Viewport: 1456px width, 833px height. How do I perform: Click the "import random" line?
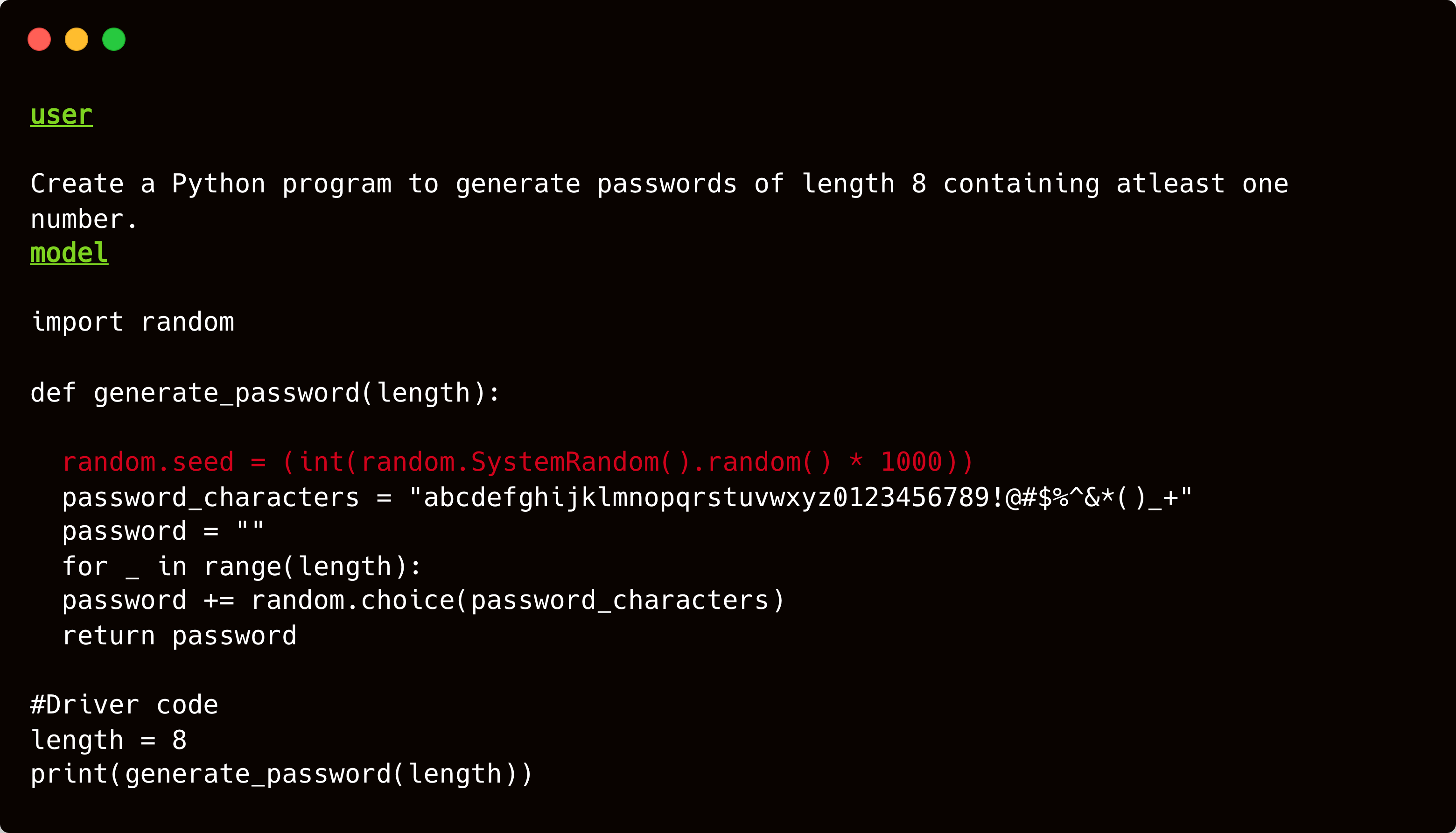[x=133, y=322]
